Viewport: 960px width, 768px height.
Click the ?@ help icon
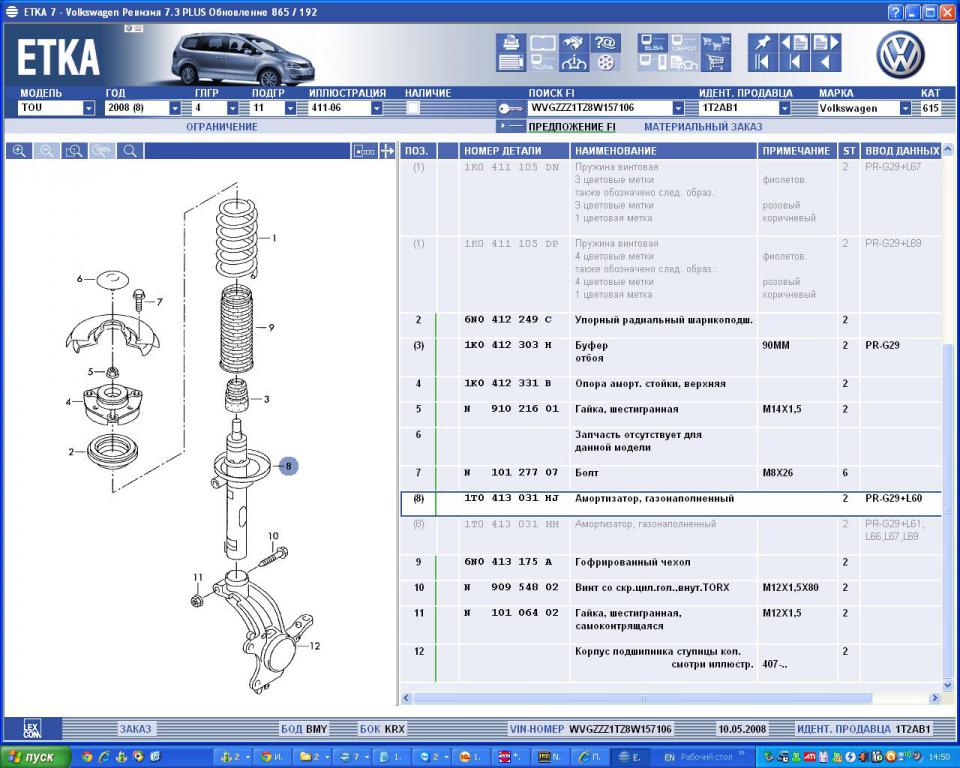point(606,43)
